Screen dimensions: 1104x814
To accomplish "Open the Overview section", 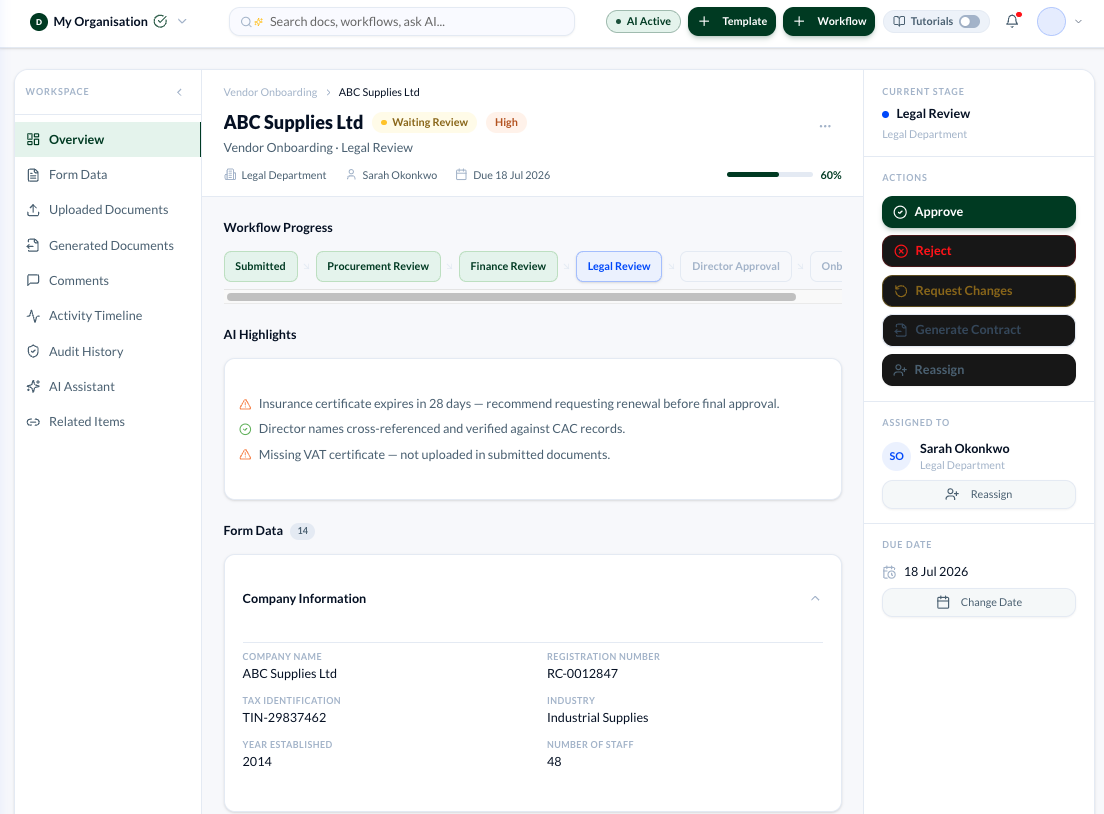I will [x=108, y=139].
